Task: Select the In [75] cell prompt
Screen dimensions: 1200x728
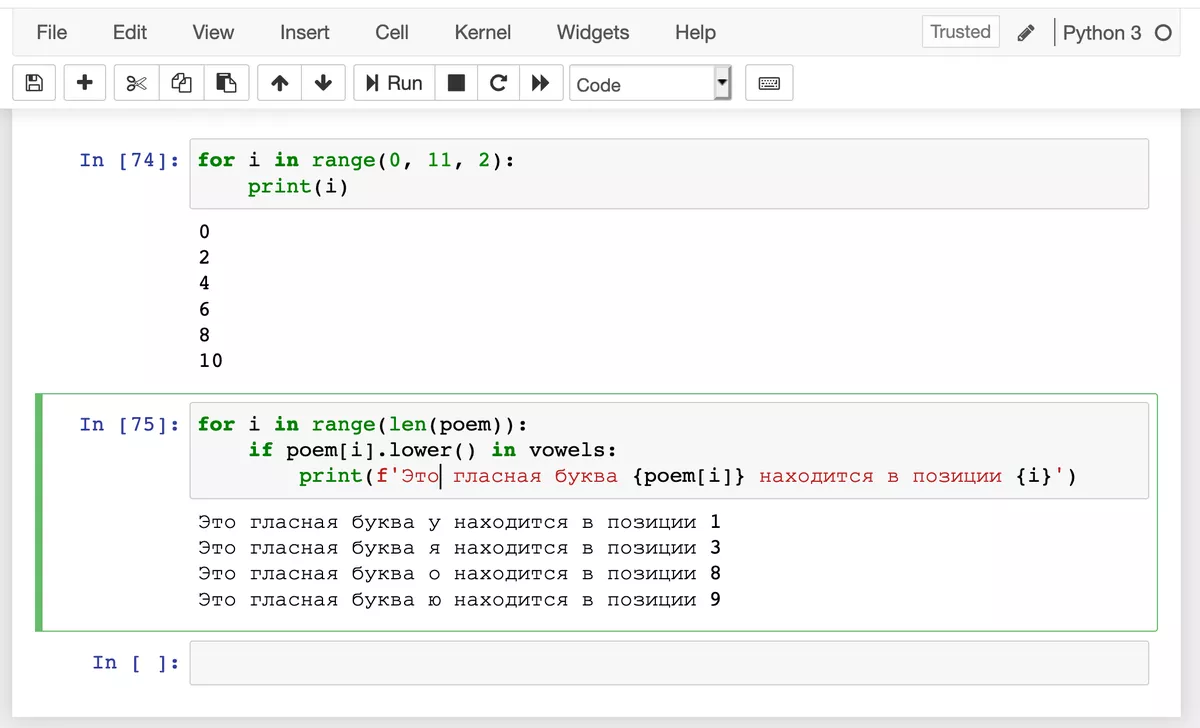Action: click(130, 425)
